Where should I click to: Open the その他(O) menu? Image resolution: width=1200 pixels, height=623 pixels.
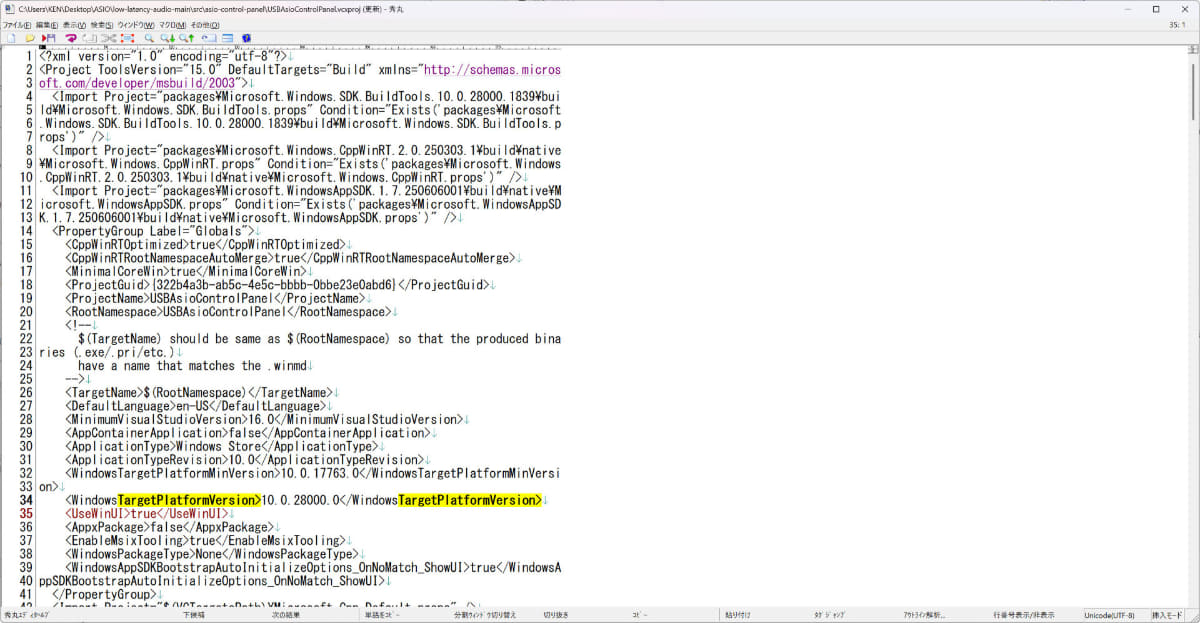point(205,24)
